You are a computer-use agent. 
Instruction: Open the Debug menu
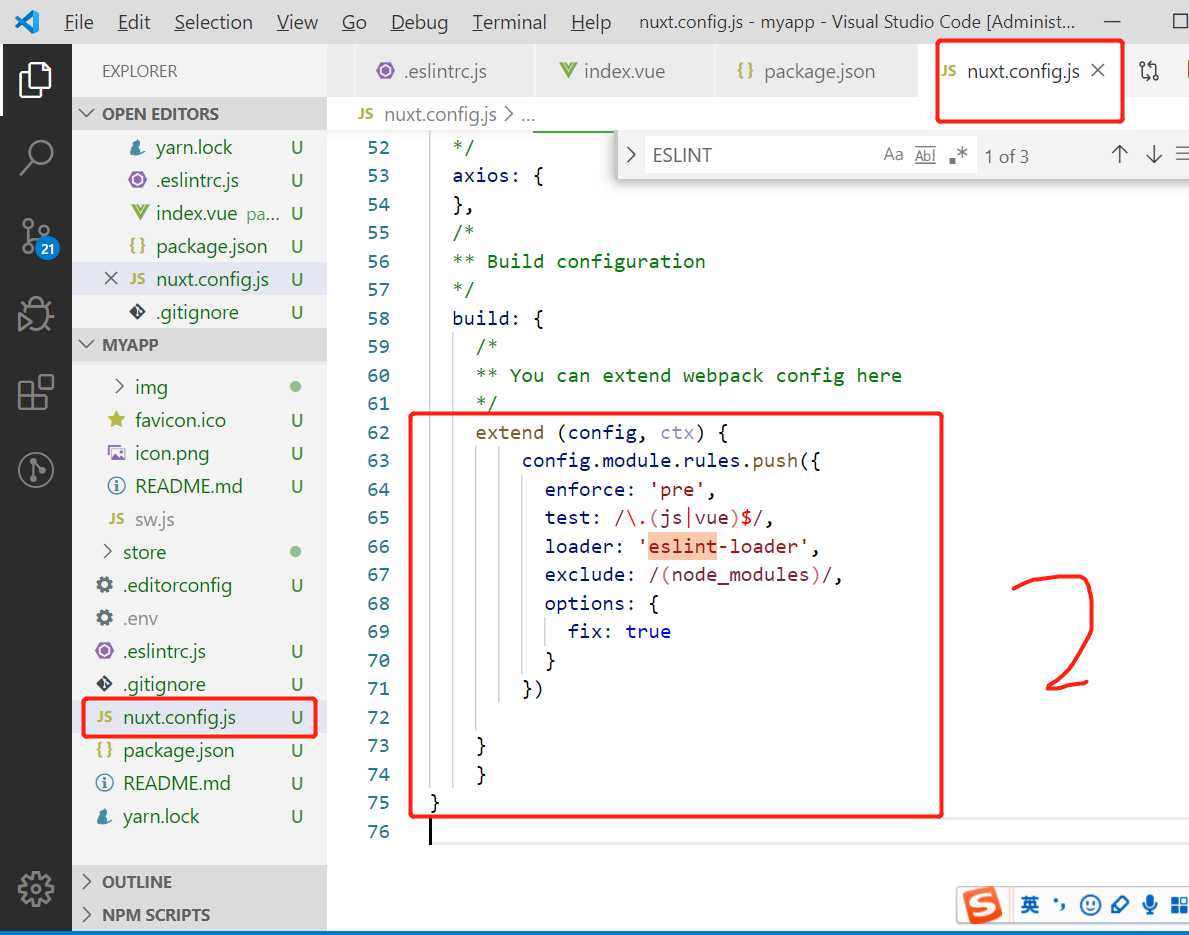click(419, 22)
